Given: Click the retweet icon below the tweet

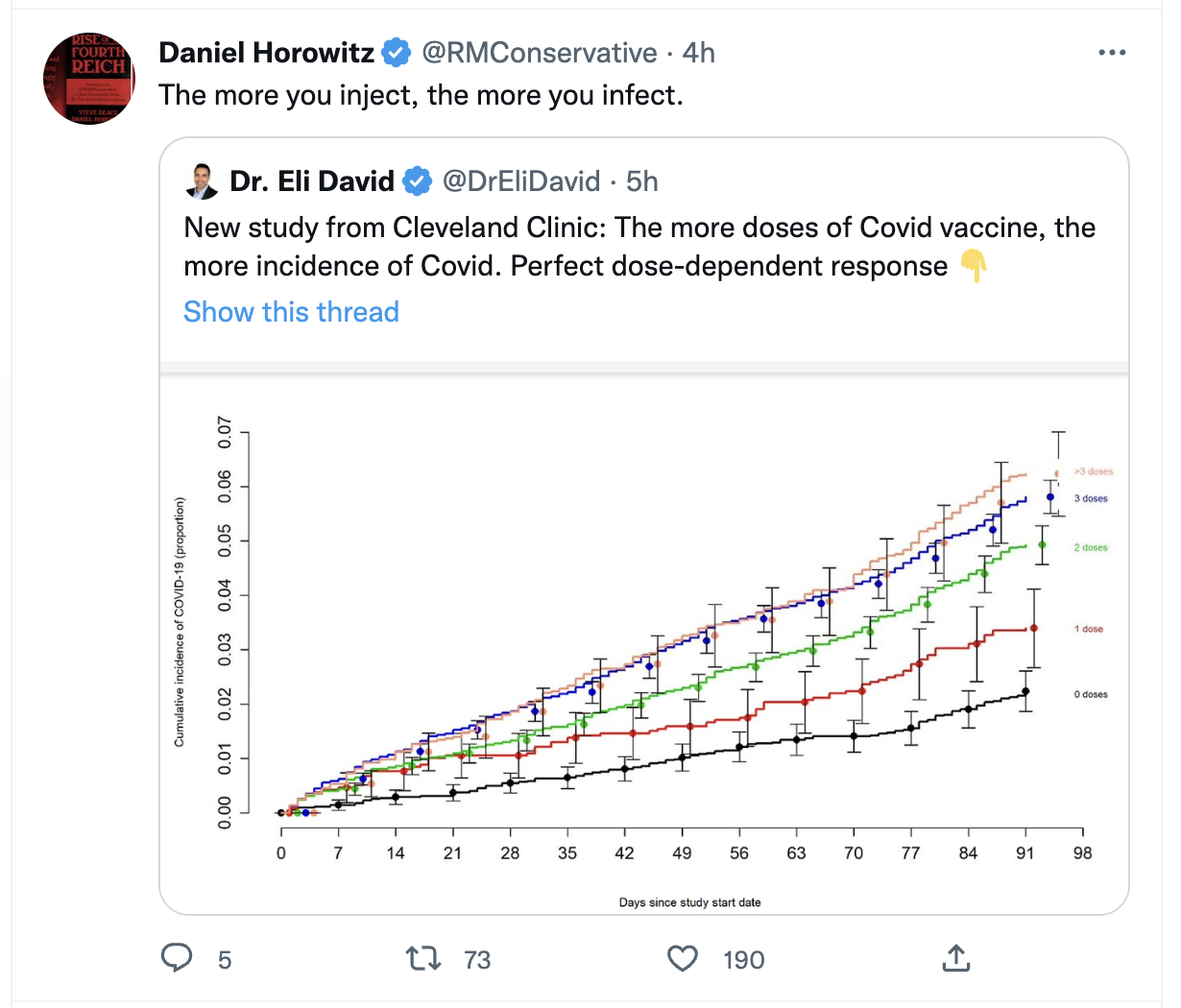Looking at the screenshot, I should pyautogui.click(x=423, y=958).
